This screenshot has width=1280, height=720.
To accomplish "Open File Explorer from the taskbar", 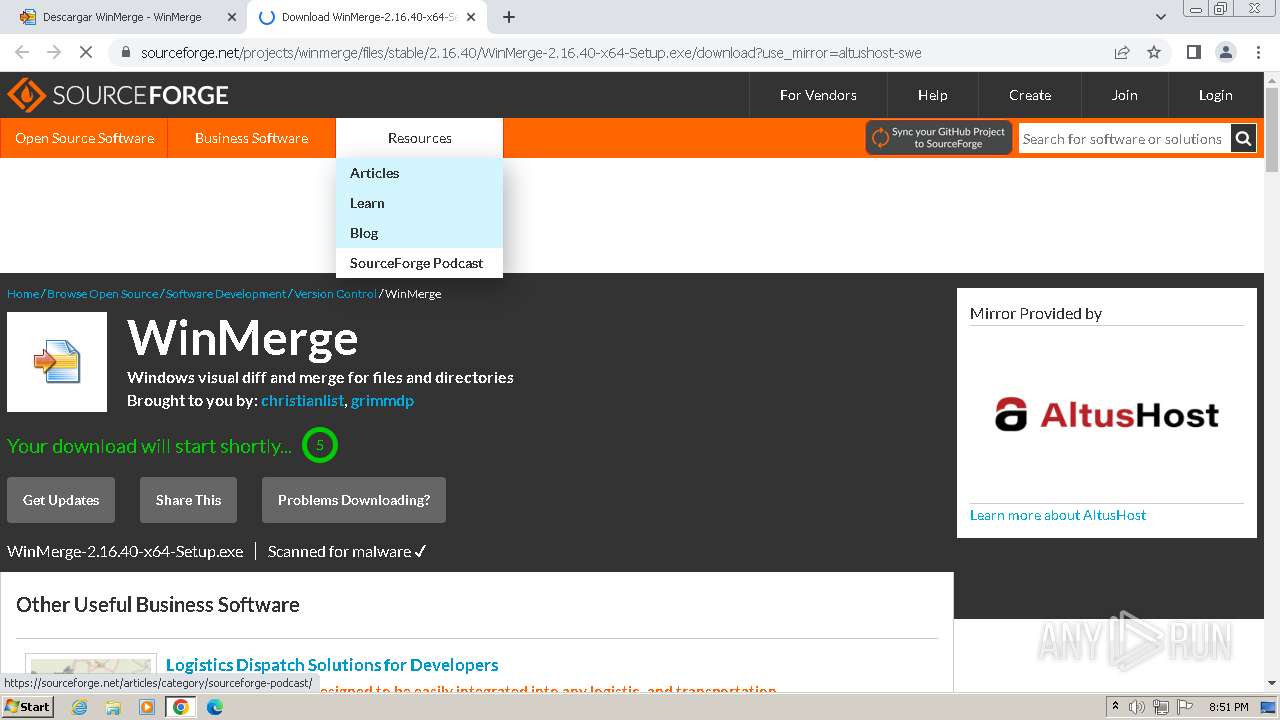I will point(113,707).
